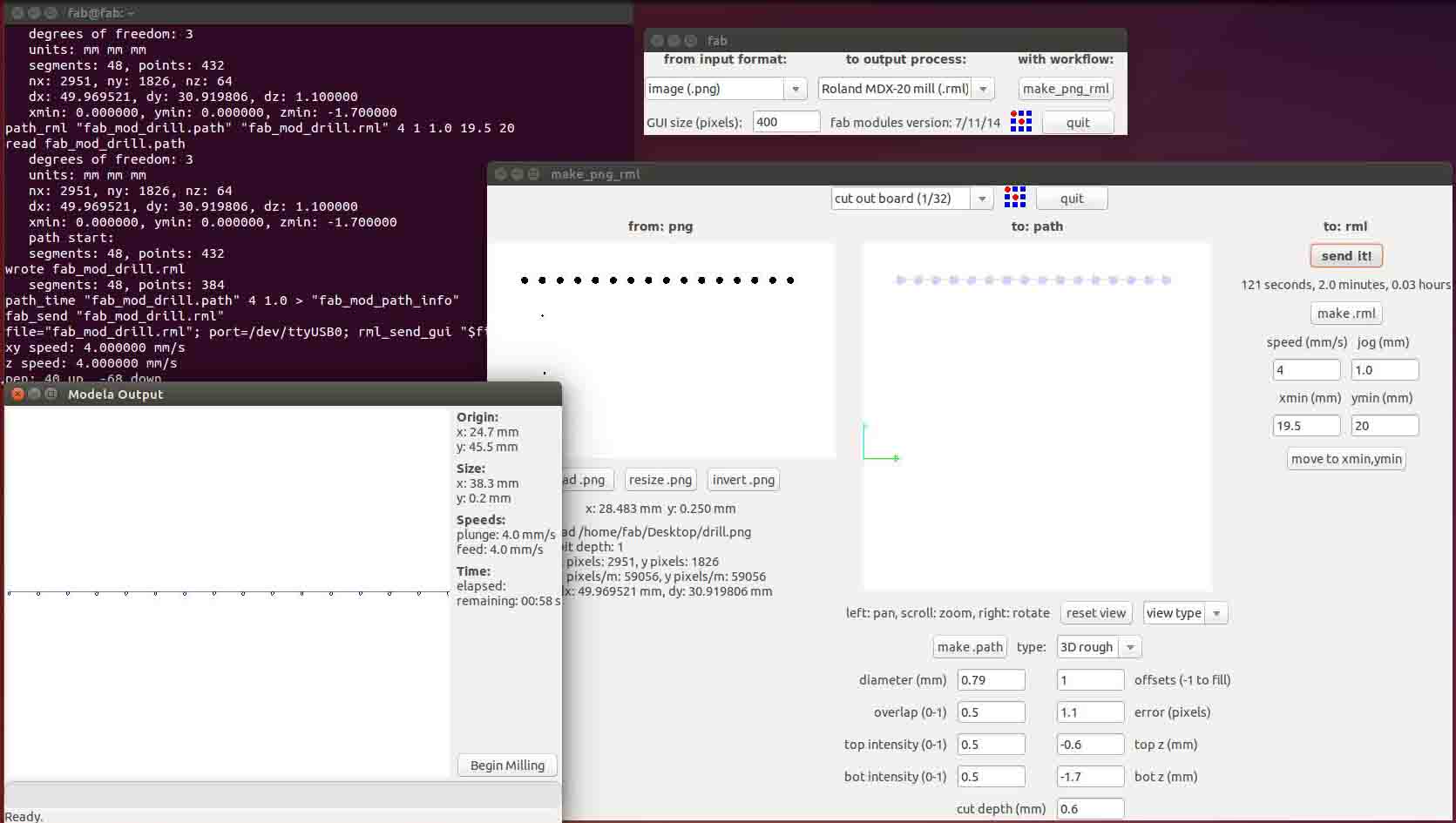Edit the speed (mm/s) field
The height and width of the screenshot is (823, 1456).
click(x=1306, y=370)
